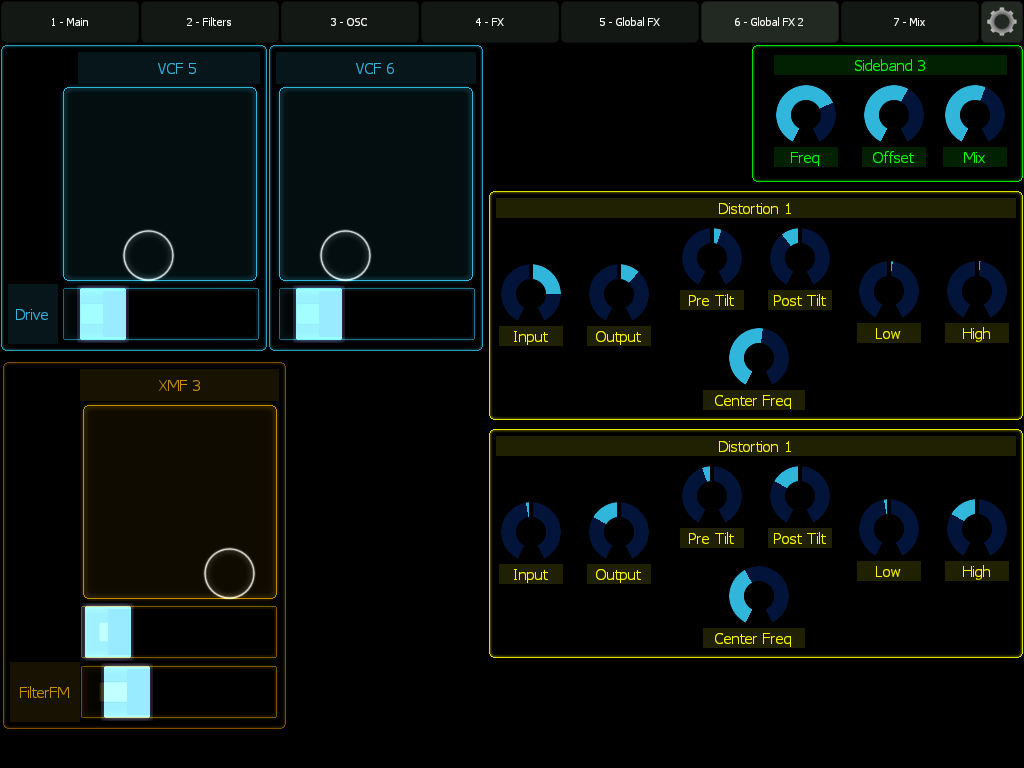Click the lower Distortion 1 Low knob
The image size is (1024, 768).
tap(888, 528)
